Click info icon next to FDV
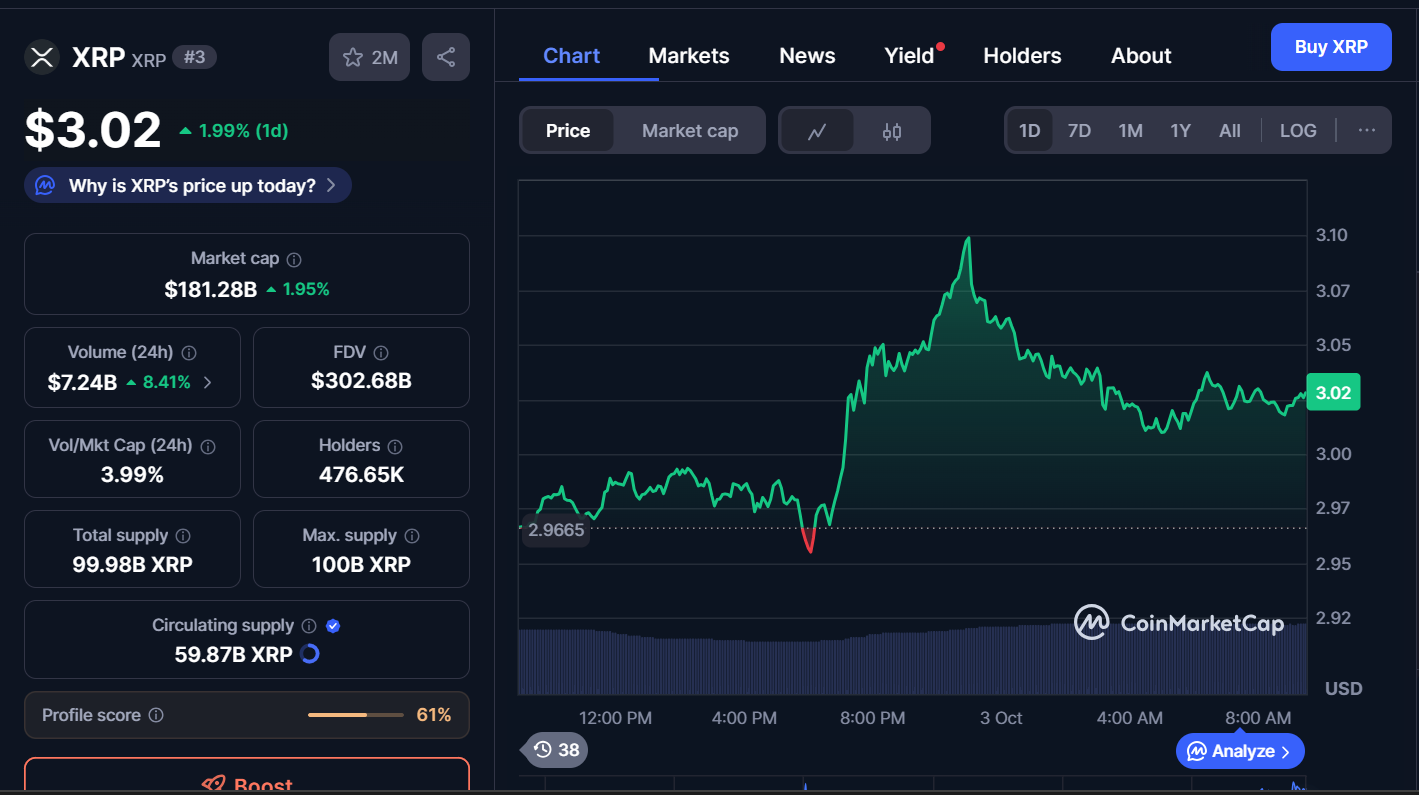Image resolution: width=1419 pixels, height=795 pixels. pos(381,353)
